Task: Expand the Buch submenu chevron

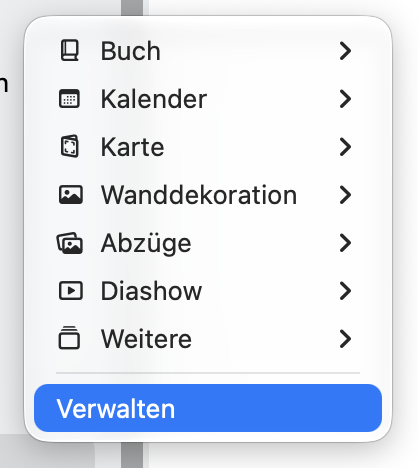Action: coord(345,51)
